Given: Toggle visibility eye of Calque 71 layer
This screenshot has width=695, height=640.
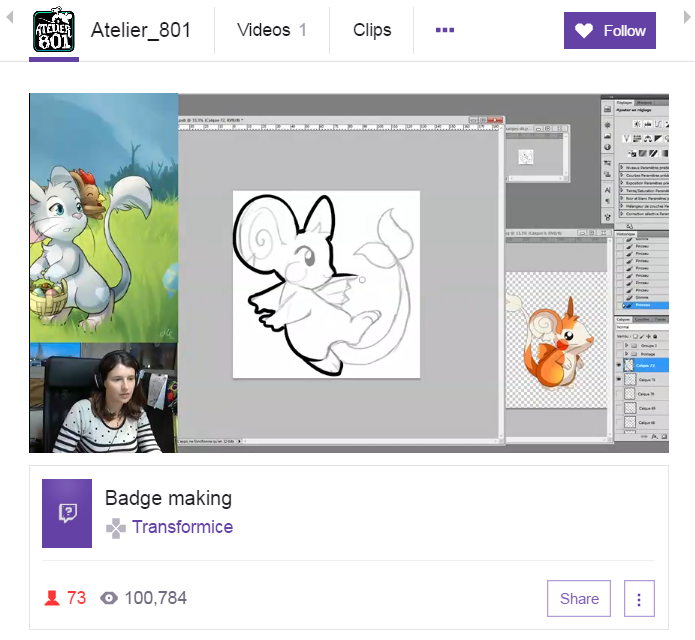Looking at the screenshot, I should pyautogui.click(x=619, y=379).
